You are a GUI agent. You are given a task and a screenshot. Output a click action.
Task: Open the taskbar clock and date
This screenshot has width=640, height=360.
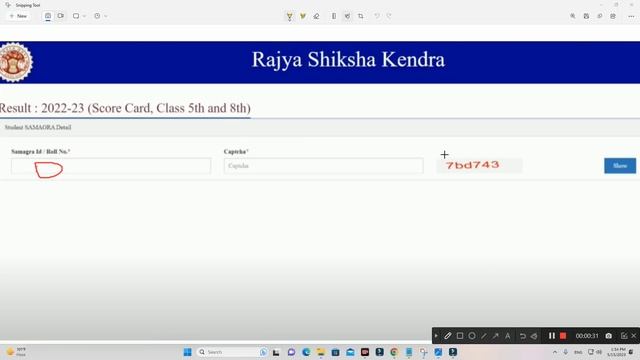pos(617,352)
